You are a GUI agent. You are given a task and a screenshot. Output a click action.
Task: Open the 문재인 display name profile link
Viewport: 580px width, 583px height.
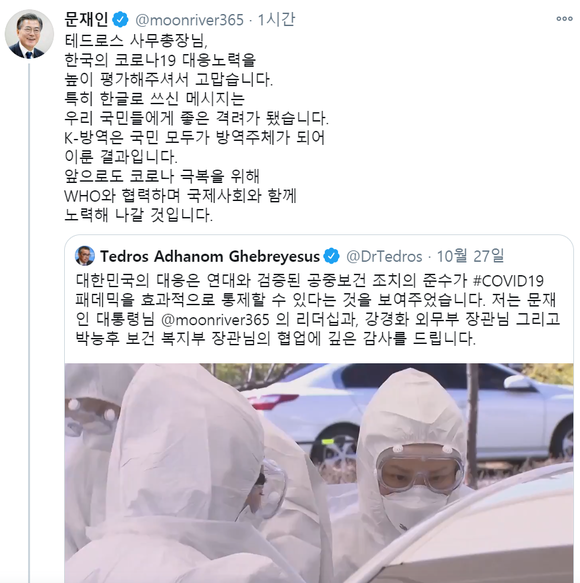pos(86,19)
